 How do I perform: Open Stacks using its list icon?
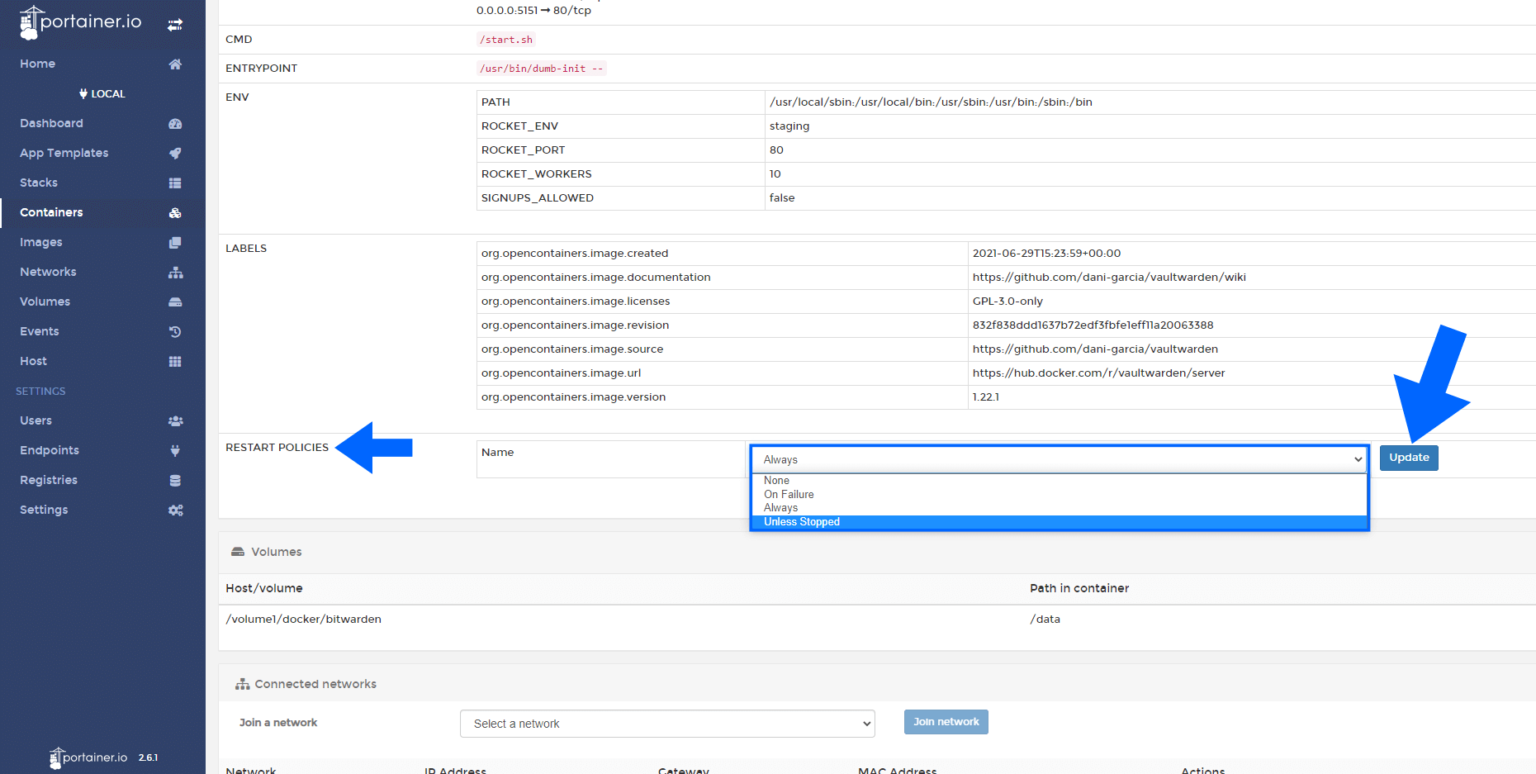click(x=175, y=182)
